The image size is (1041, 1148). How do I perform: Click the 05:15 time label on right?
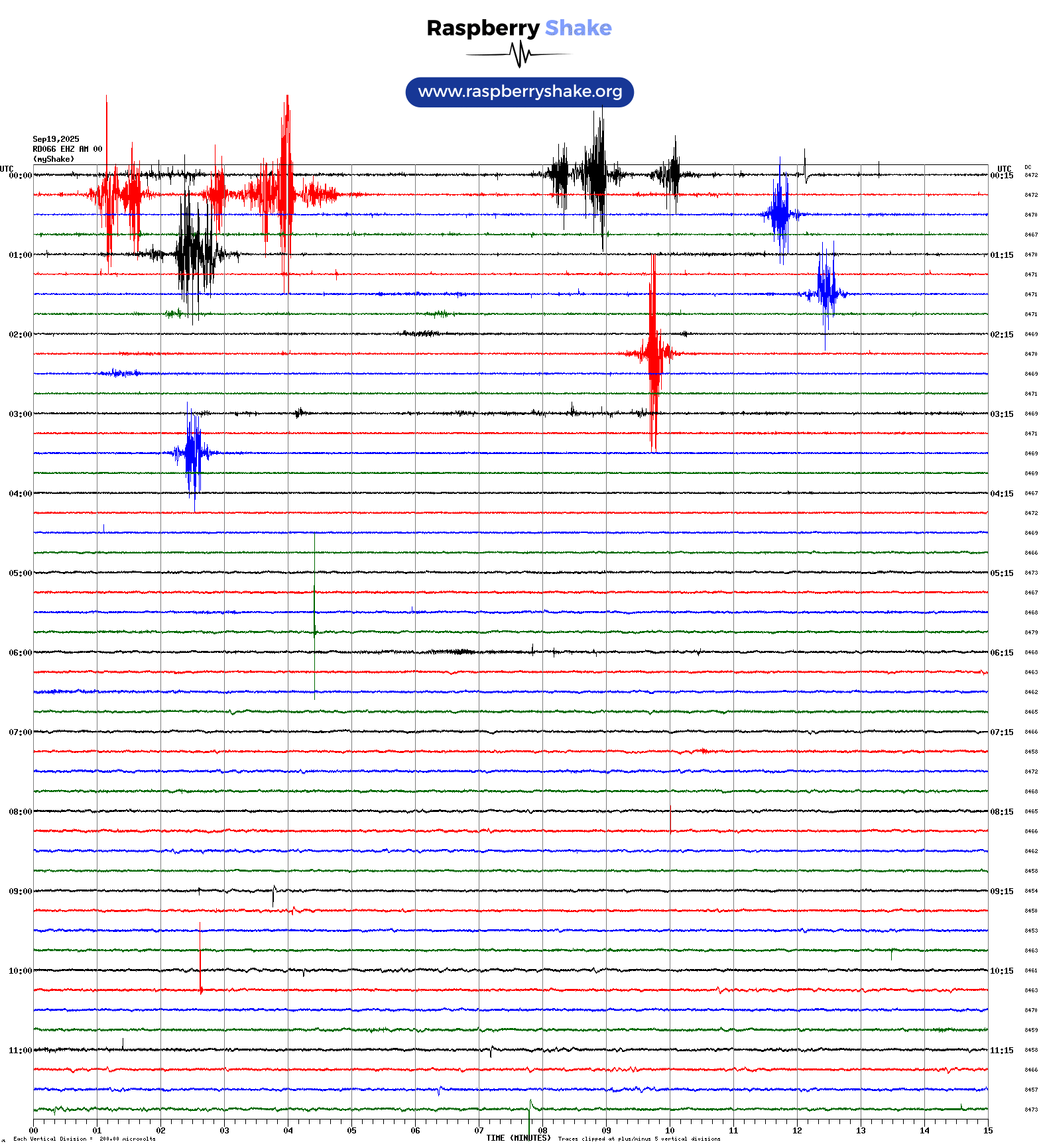pyautogui.click(x=1001, y=573)
